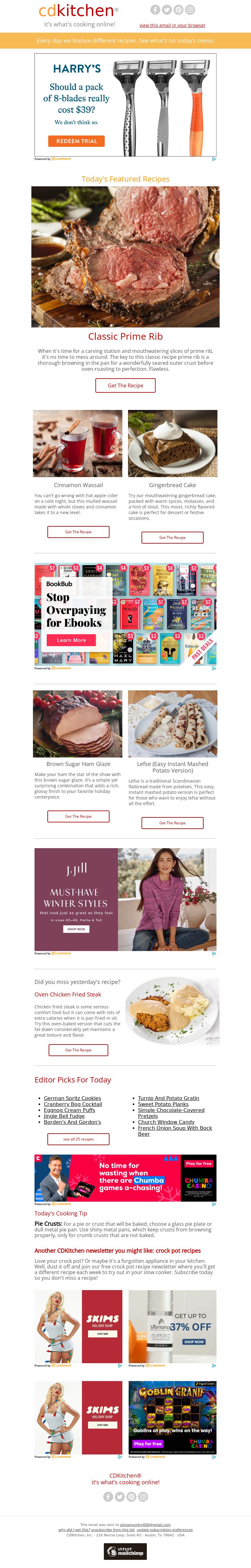The width and height of the screenshot is (251, 1568).
Task: Click the Intuit Mailchimp logo badge
Action: click(x=125, y=1552)
